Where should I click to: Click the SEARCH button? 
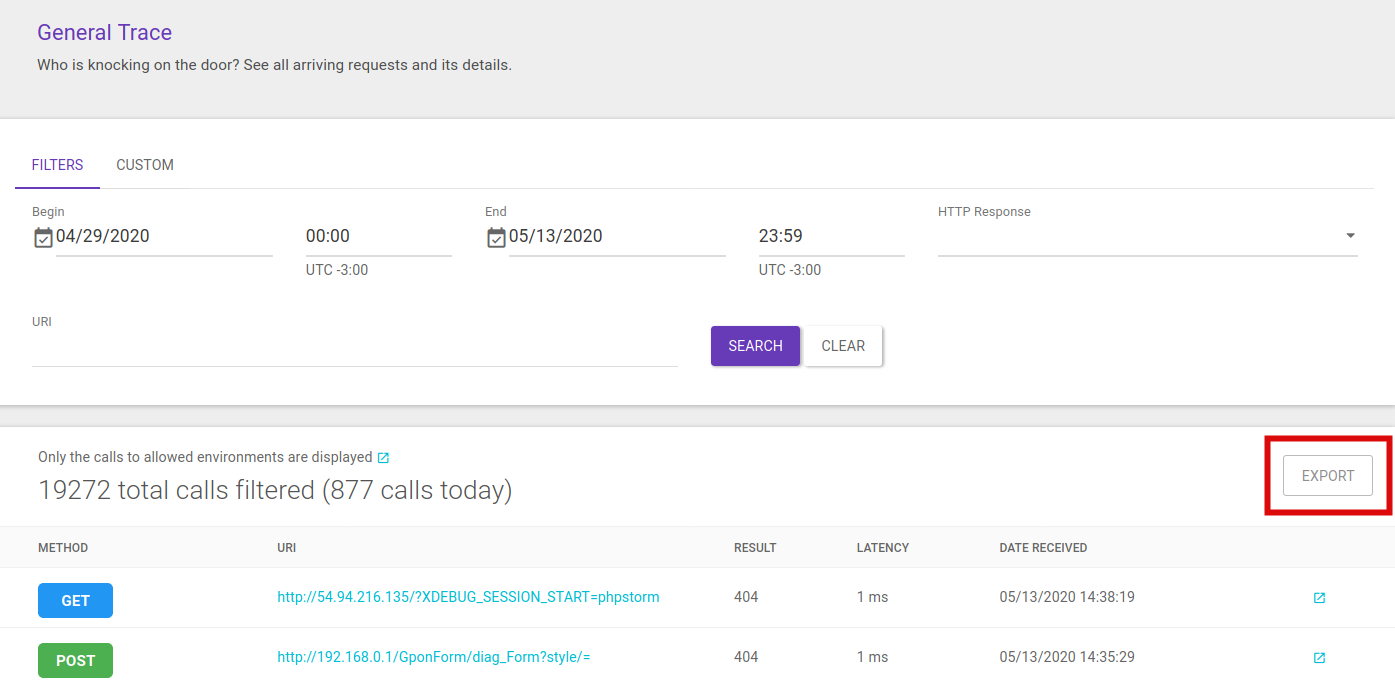755,346
